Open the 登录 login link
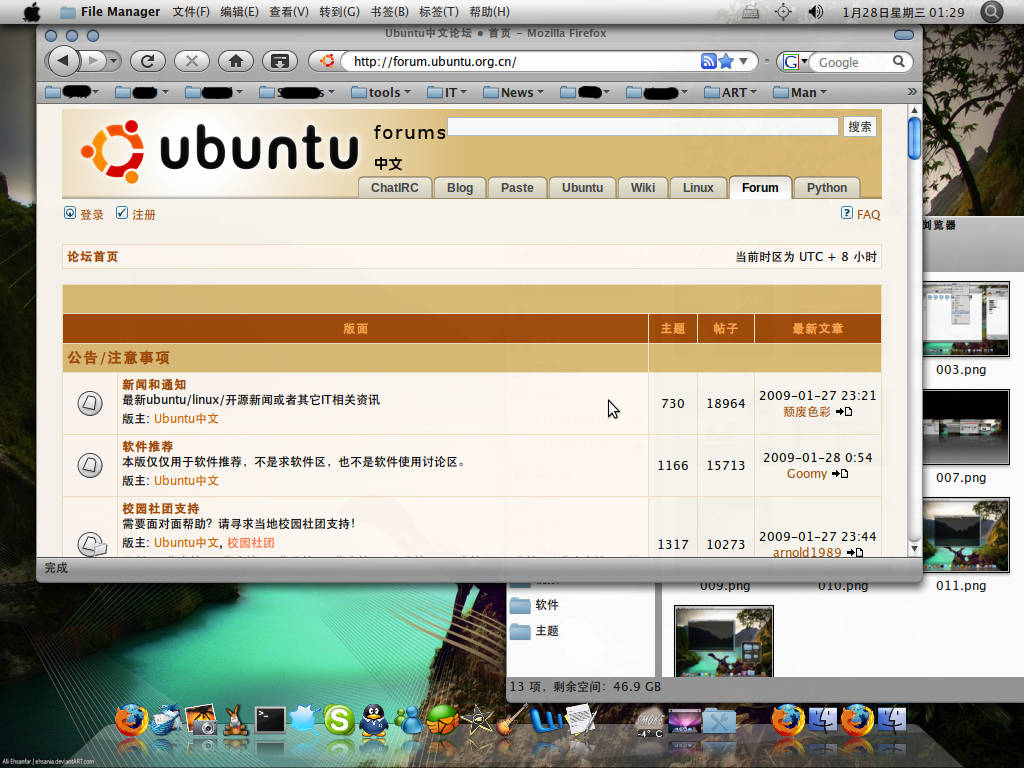1024x768 pixels. coord(92,215)
